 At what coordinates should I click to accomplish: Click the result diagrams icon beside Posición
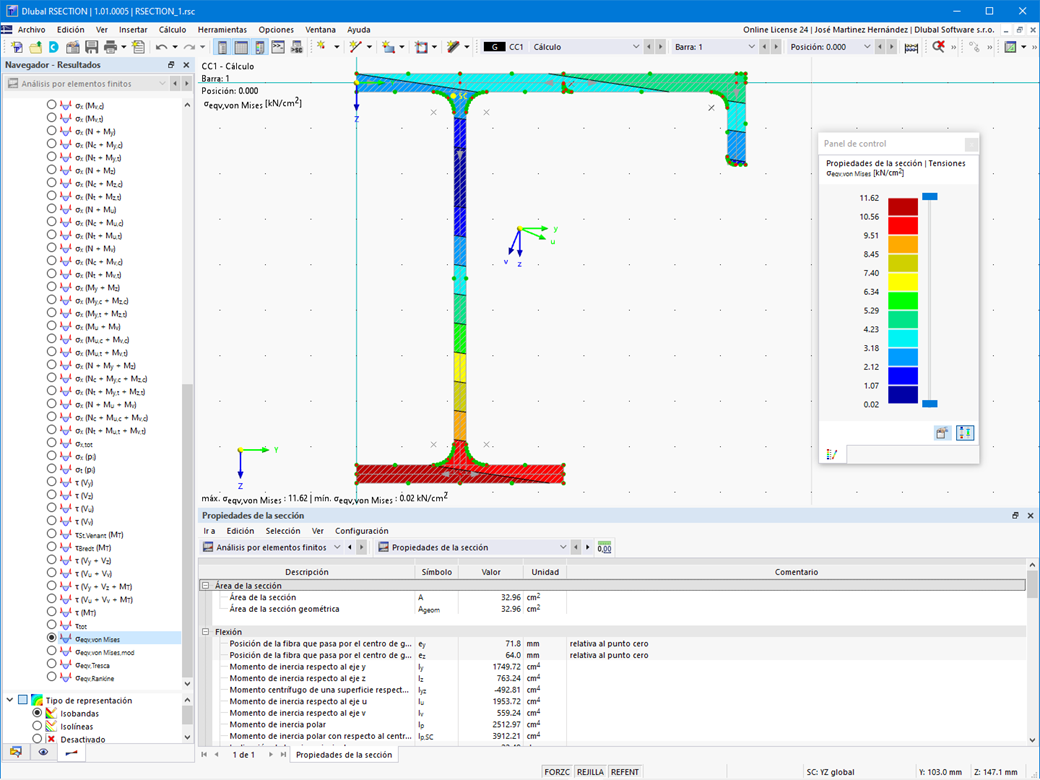[911, 47]
